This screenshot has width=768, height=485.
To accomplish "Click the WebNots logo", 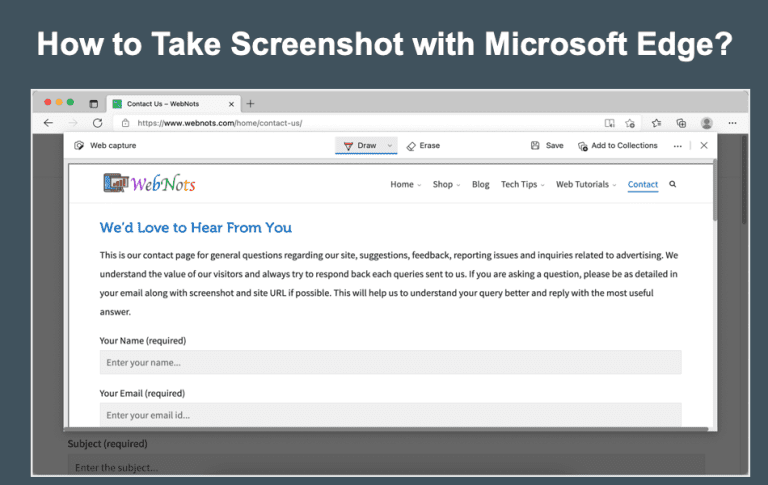I will tap(149, 184).
